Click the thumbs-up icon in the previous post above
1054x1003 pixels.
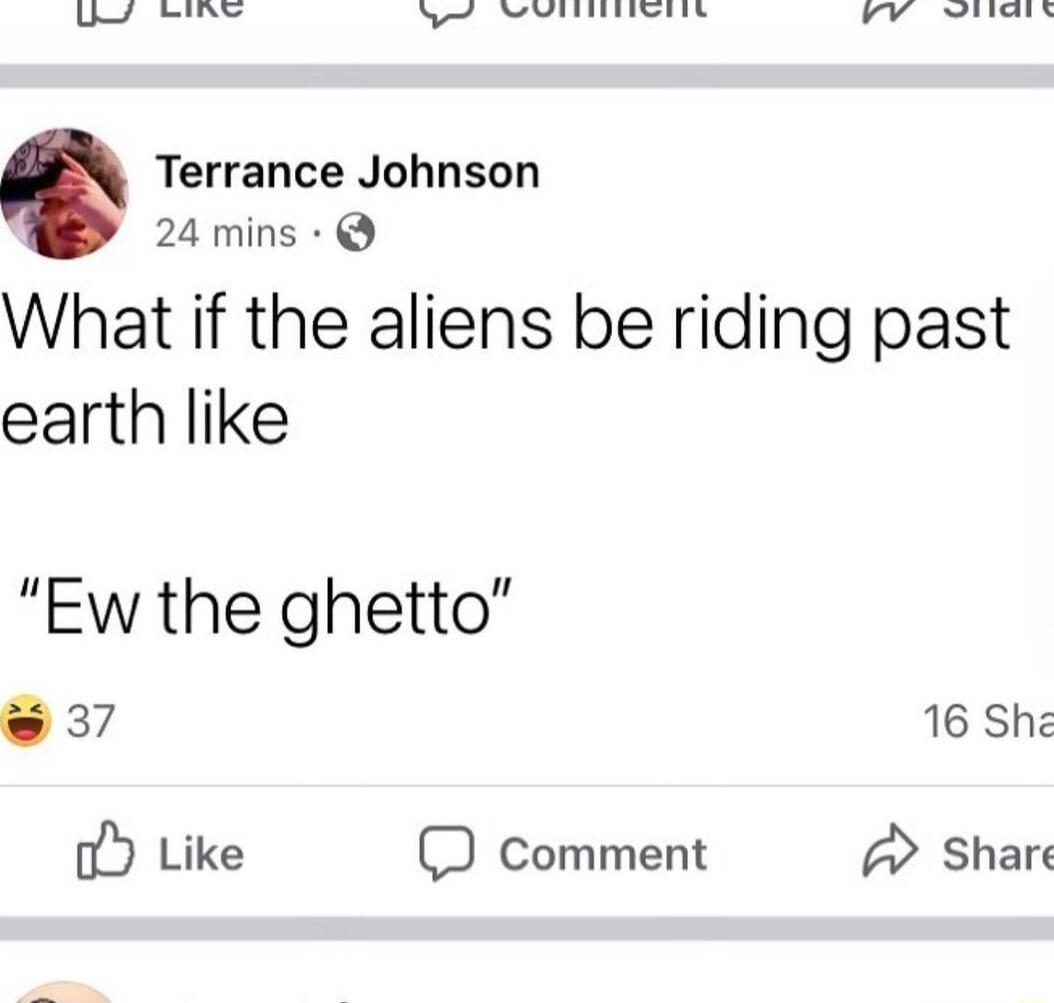(x=104, y=11)
